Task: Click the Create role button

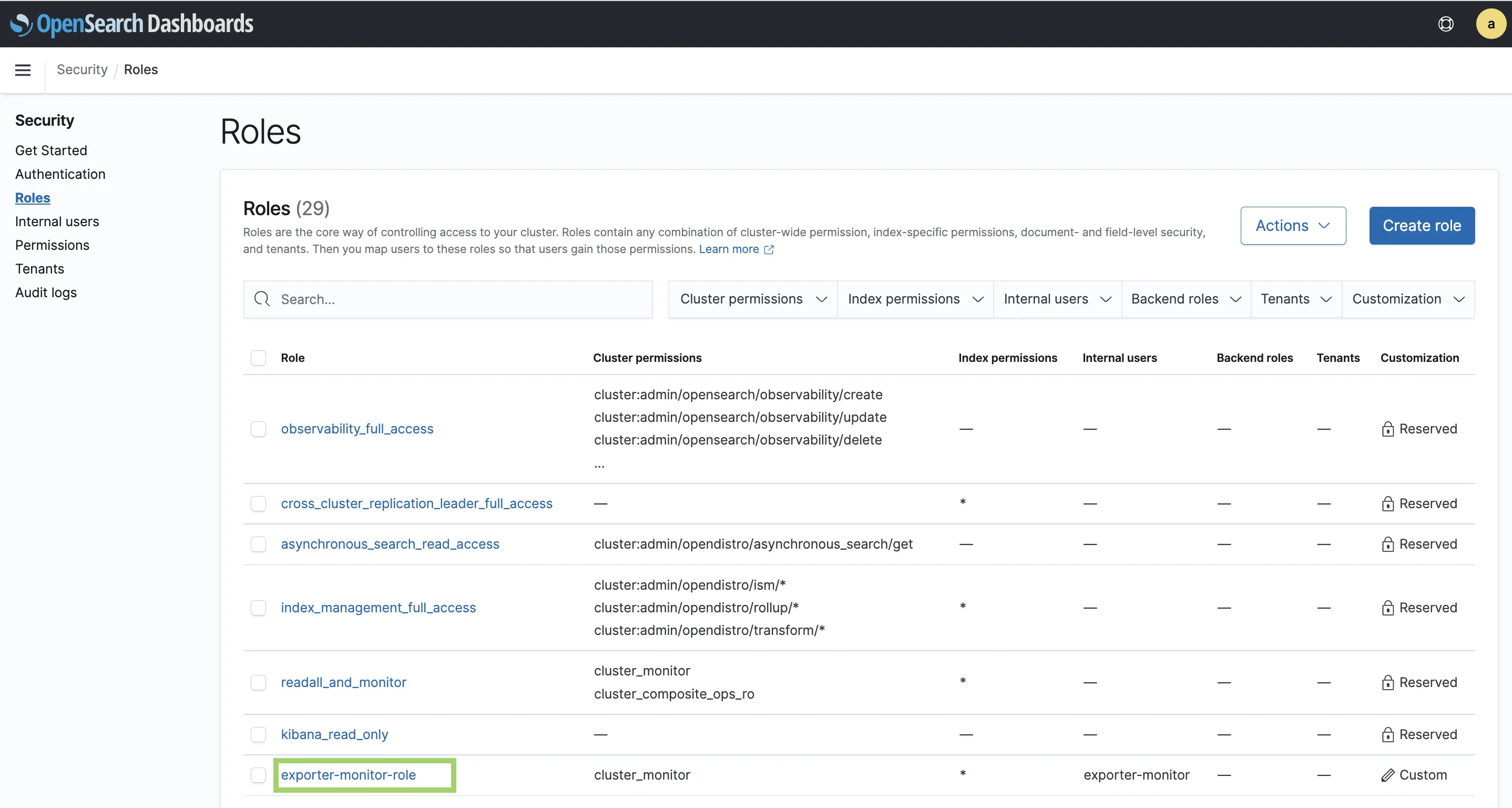Action: point(1421,226)
